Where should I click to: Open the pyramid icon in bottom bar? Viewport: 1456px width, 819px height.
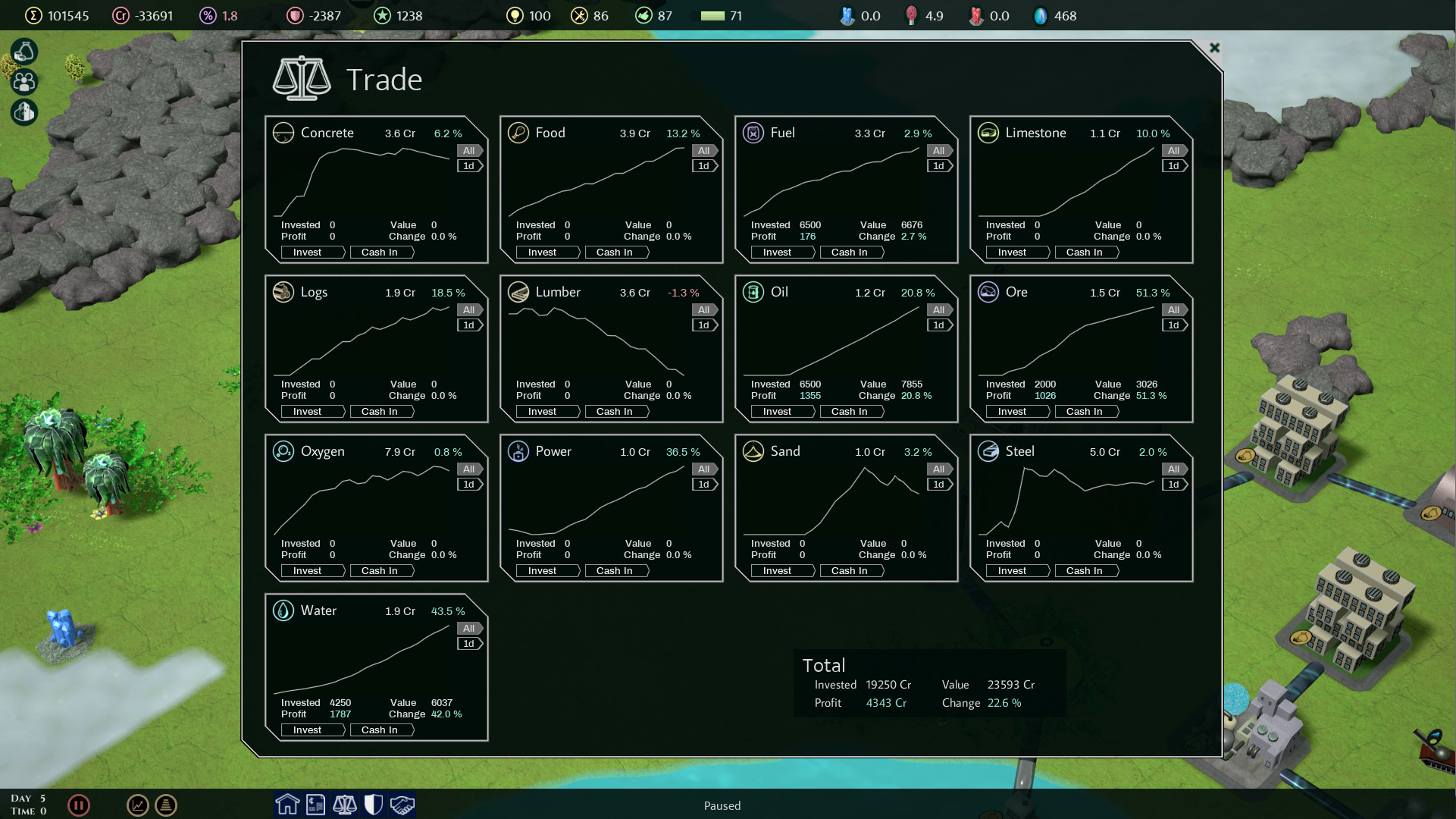tap(166, 805)
